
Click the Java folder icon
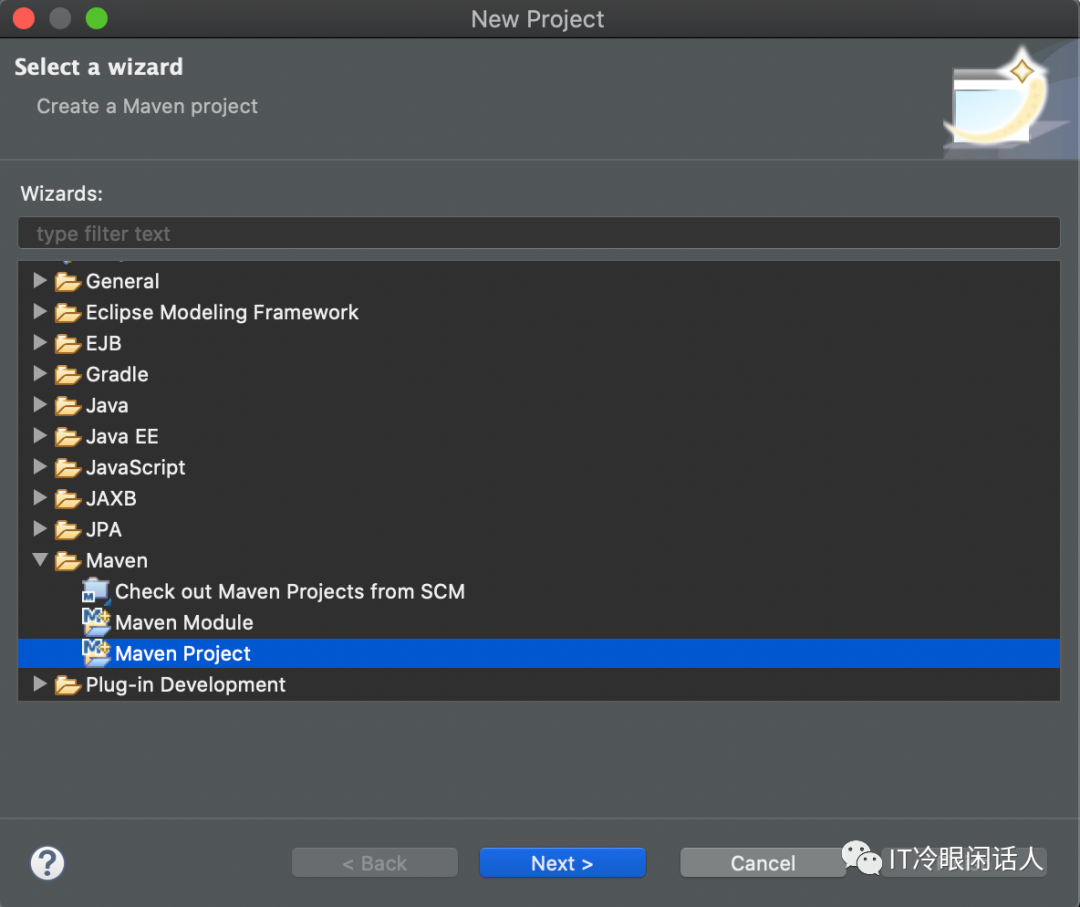(68, 406)
